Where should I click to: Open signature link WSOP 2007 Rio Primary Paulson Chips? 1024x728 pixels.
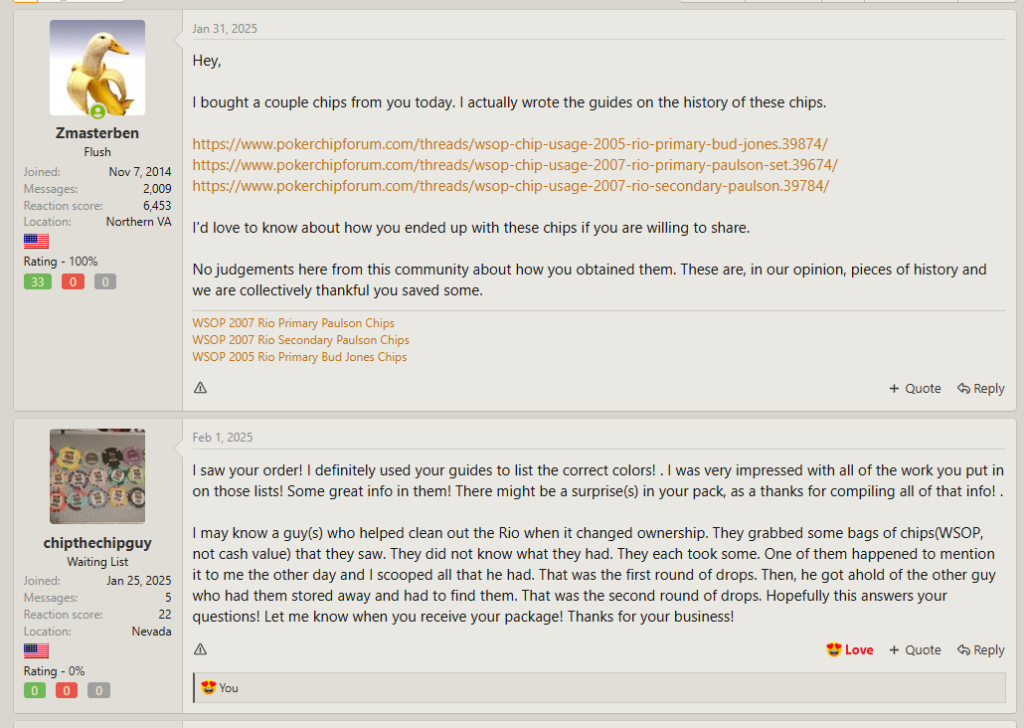[x=293, y=323]
